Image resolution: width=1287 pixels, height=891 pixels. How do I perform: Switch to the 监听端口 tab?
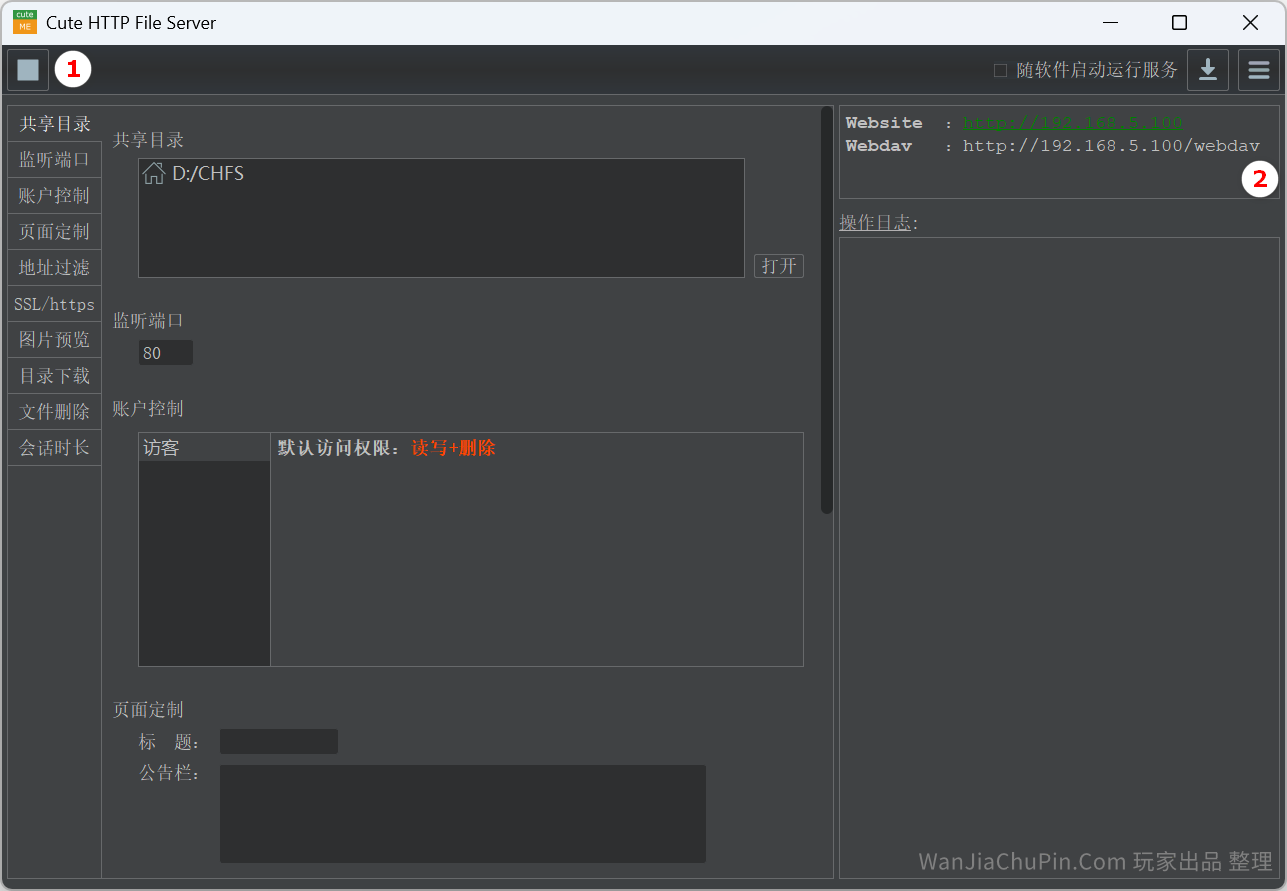[x=54, y=159]
